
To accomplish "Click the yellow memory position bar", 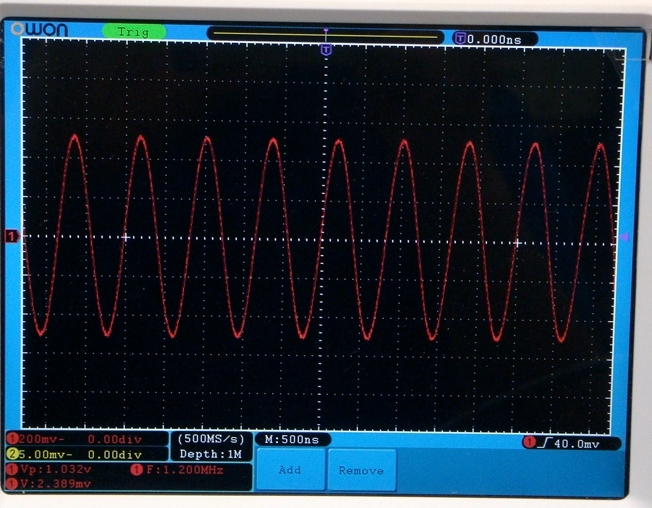I will [x=326, y=35].
